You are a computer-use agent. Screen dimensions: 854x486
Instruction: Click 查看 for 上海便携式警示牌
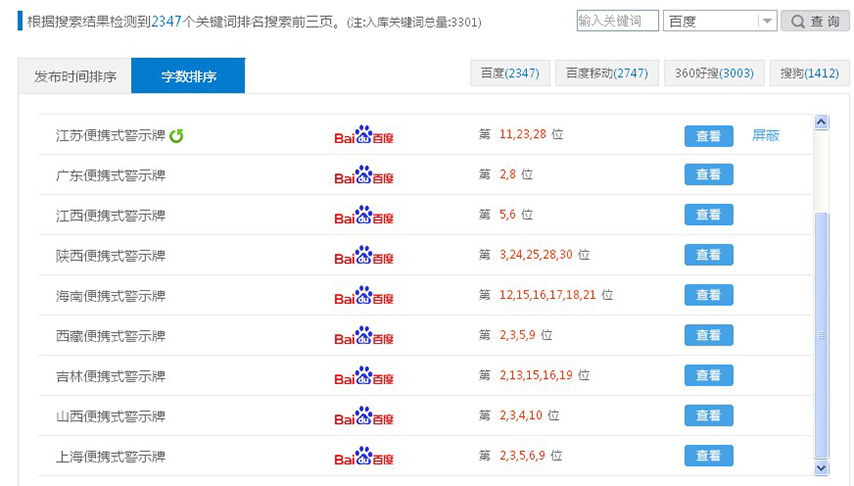[709, 455]
